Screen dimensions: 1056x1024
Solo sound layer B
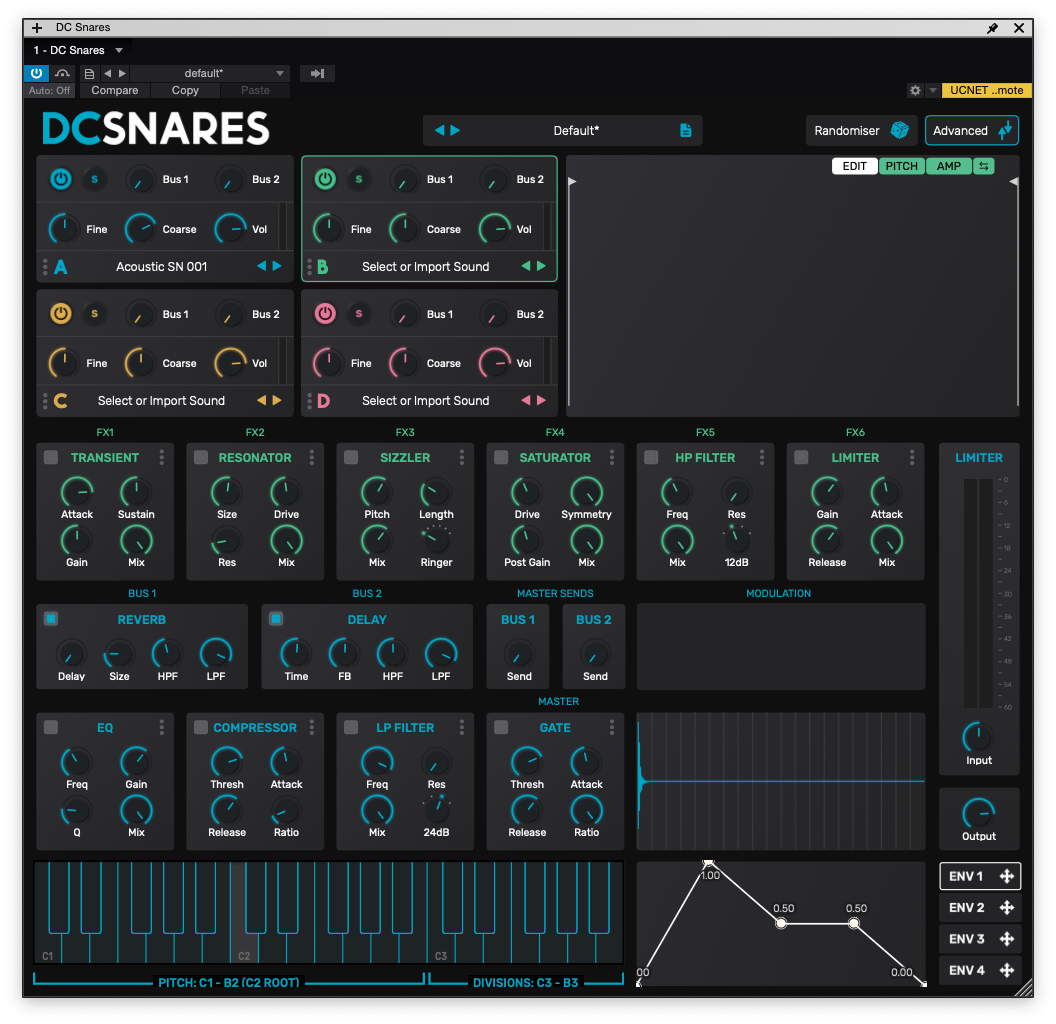click(x=359, y=179)
